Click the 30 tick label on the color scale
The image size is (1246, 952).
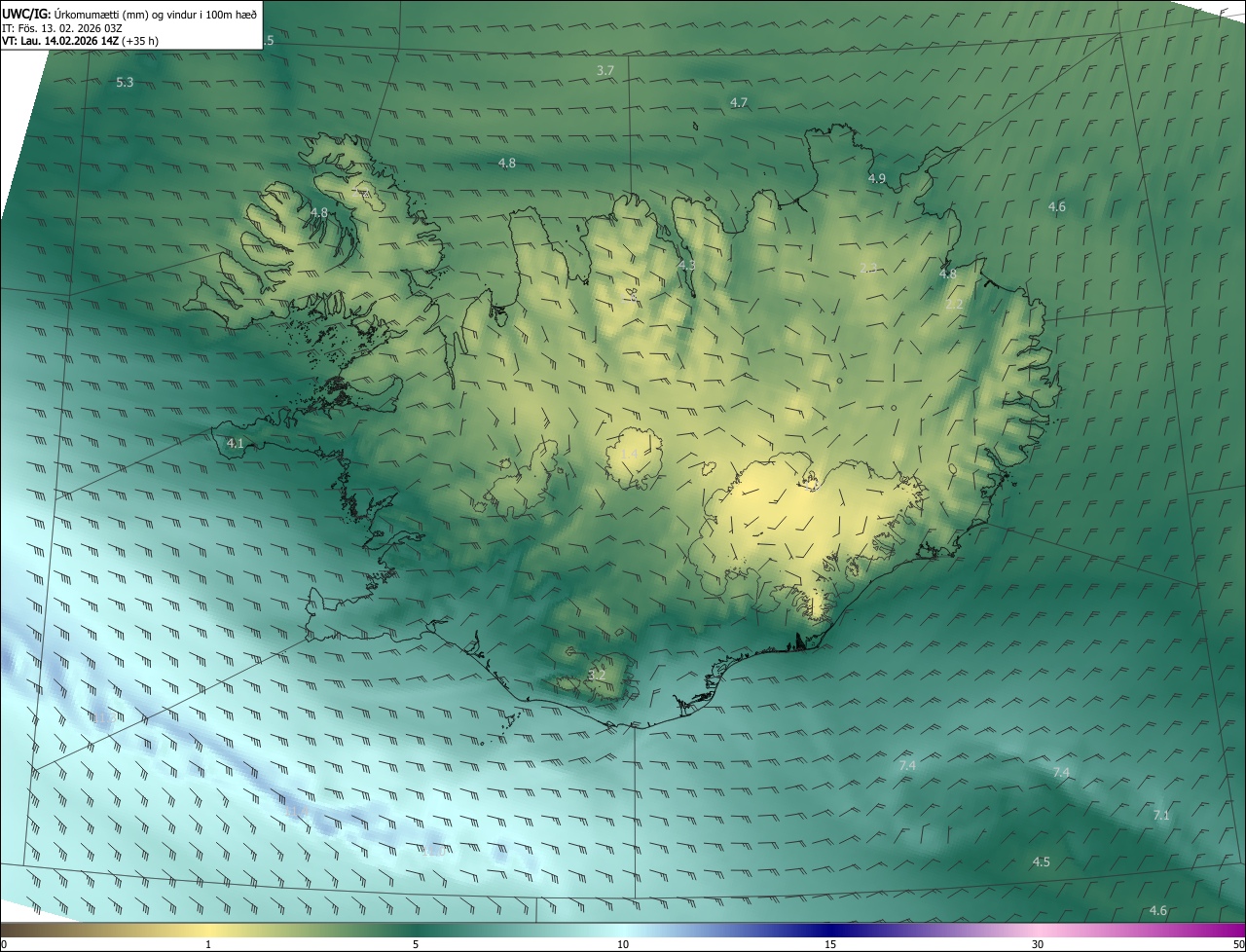(1038, 944)
